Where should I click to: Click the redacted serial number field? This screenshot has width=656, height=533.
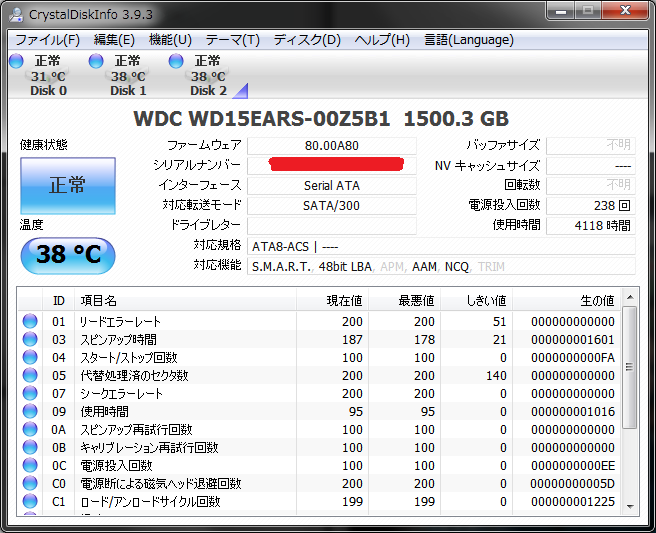click(x=332, y=165)
